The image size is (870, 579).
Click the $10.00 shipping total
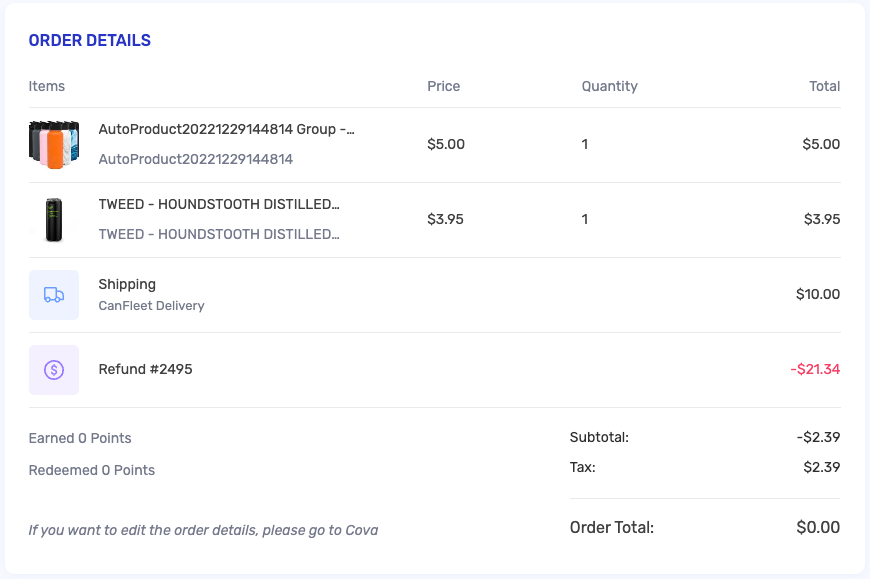(818, 294)
